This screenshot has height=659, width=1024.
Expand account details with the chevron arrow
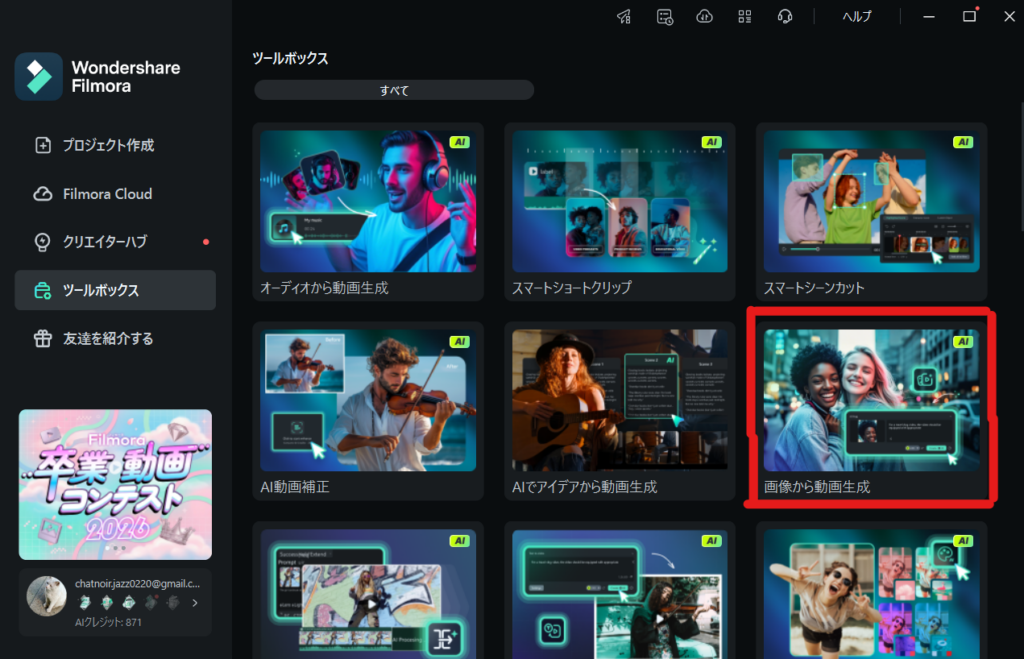[194, 602]
